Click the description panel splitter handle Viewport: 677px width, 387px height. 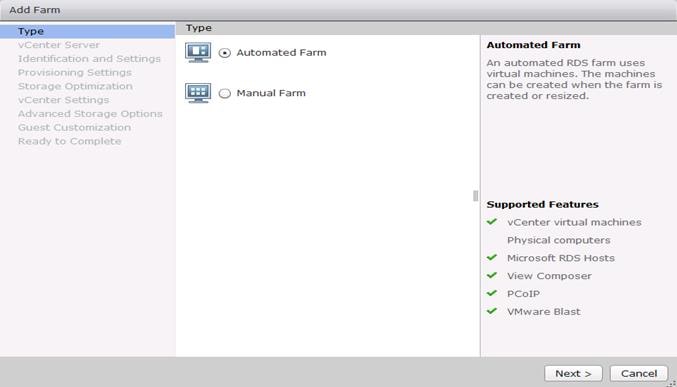pyautogui.click(x=476, y=196)
